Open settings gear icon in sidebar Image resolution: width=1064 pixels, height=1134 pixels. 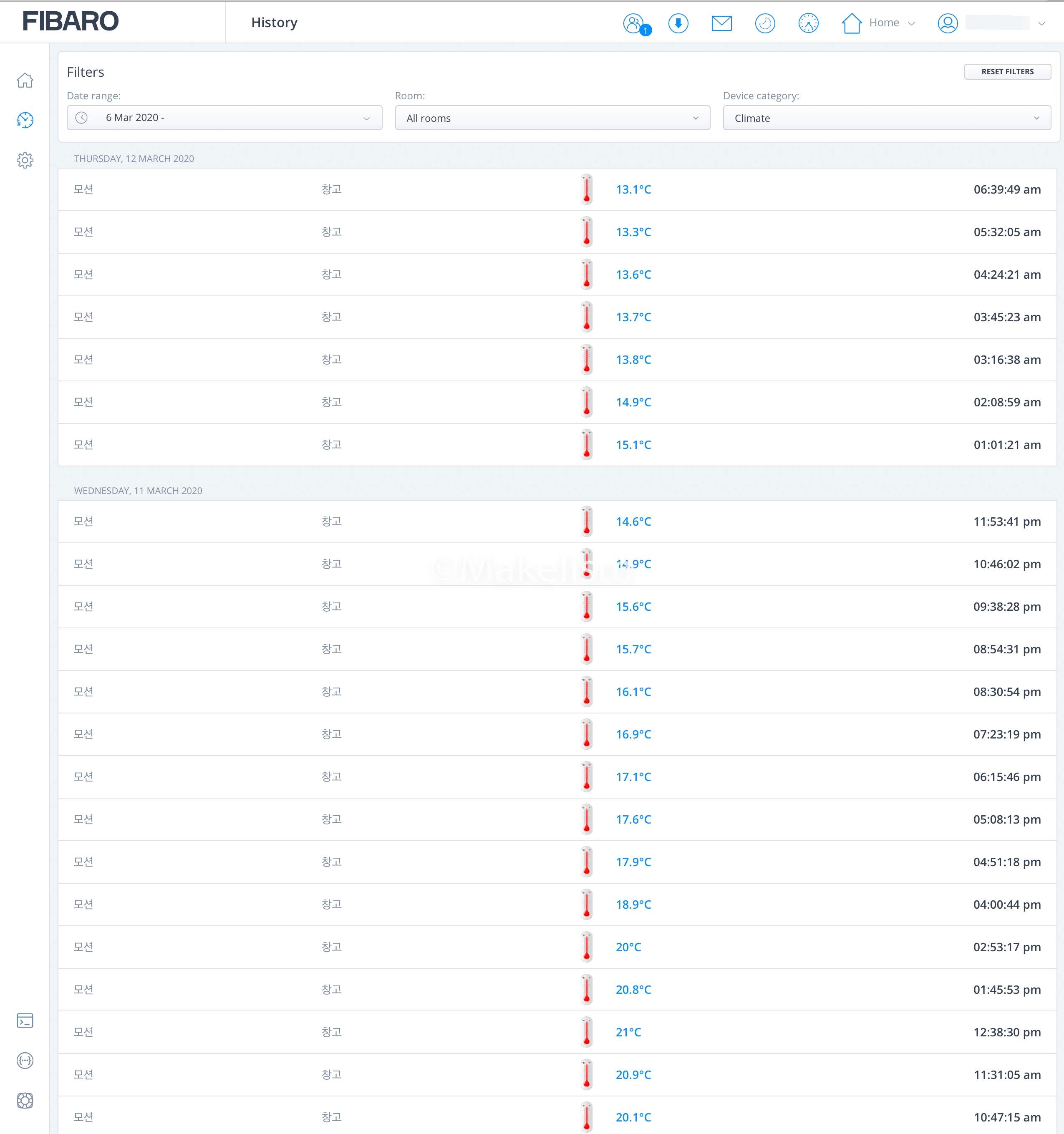point(25,160)
